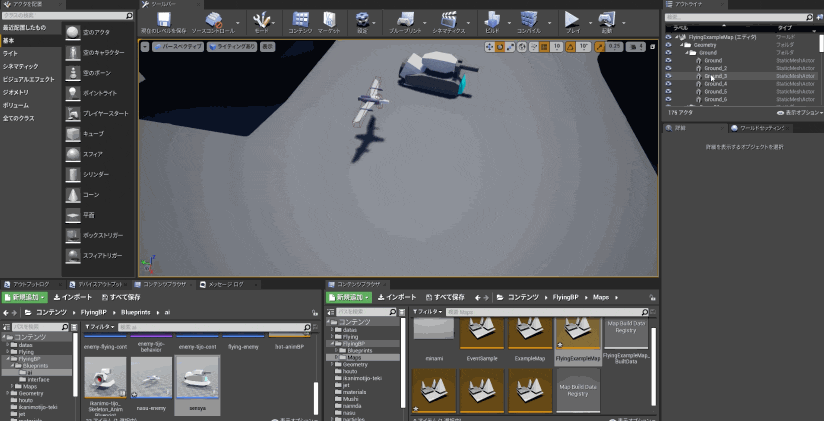
Task: Open the rotation snap 10° dropdown
Action: point(583,47)
